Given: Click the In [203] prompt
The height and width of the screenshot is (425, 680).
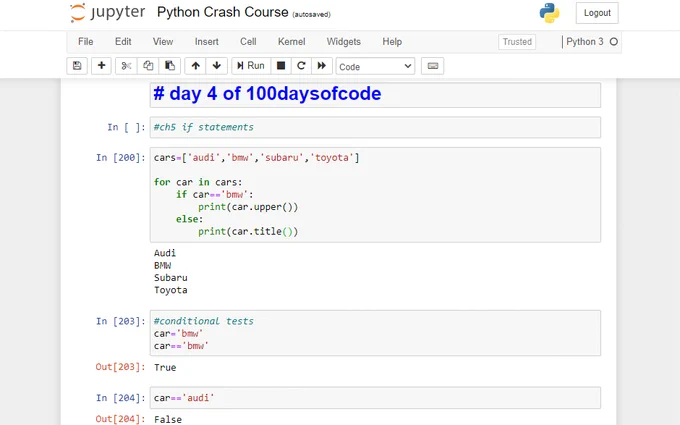Looking at the screenshot, I should pyautogui.click(x=121, y=321).
